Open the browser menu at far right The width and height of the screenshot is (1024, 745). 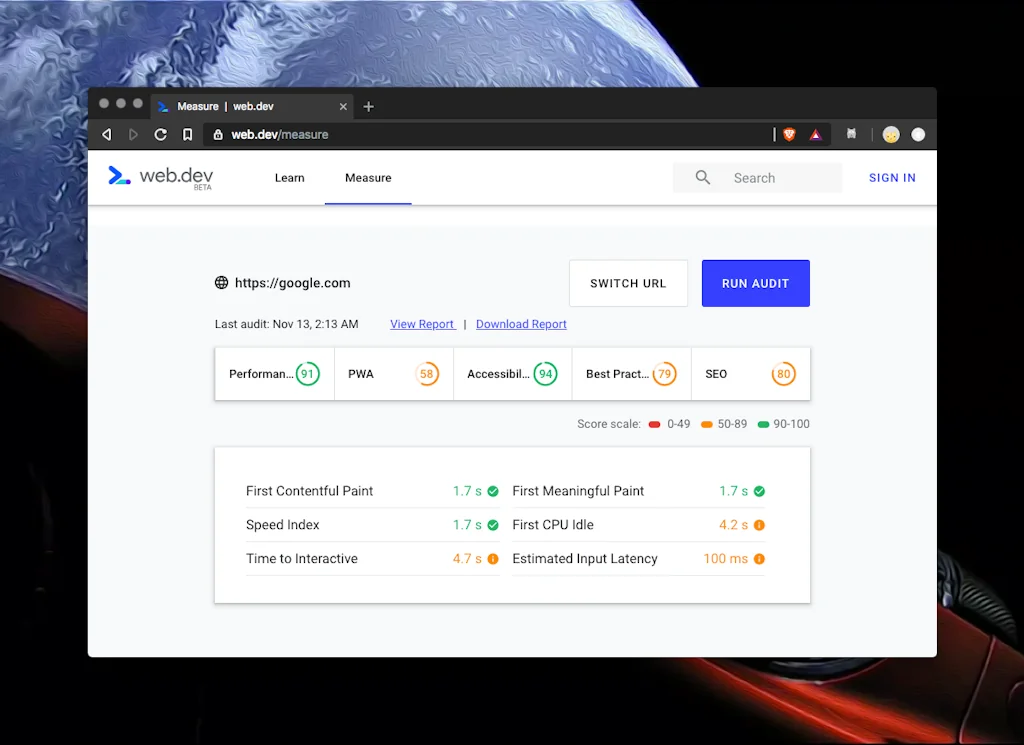tap(918, 134)
